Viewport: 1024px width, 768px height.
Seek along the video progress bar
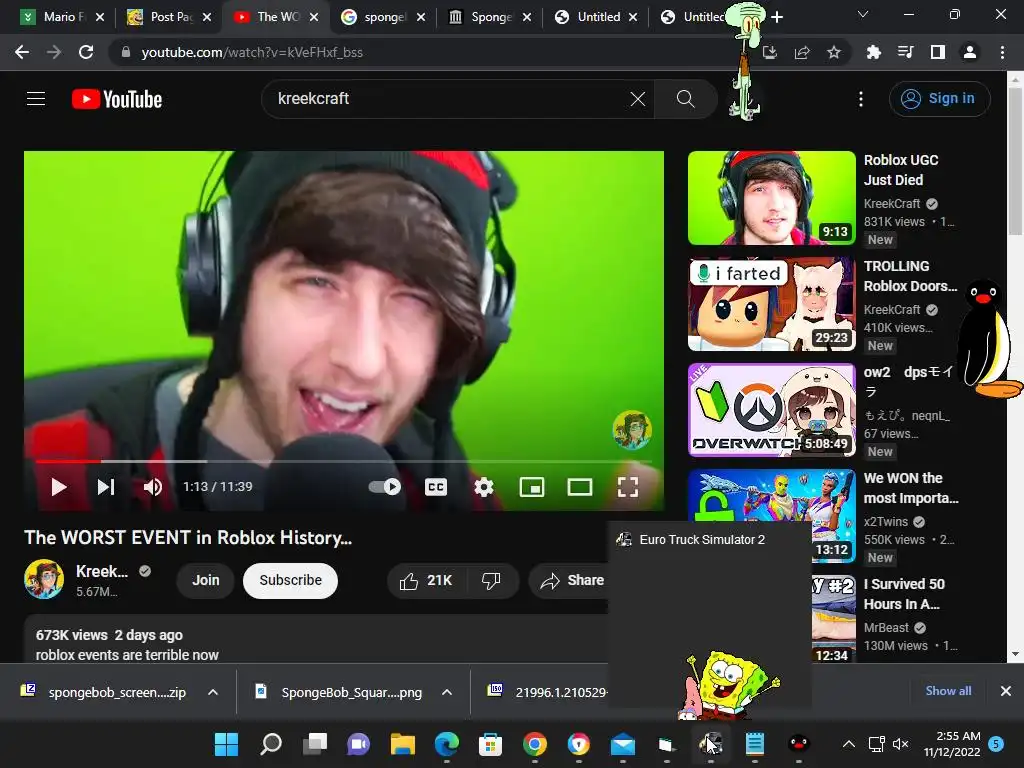click(344, 461)
